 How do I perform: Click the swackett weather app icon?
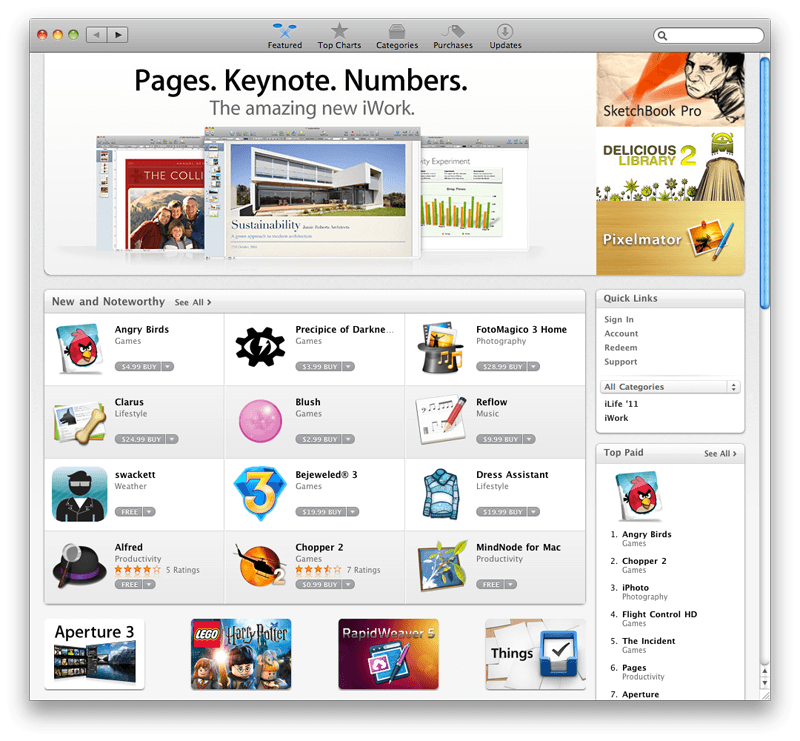[80, 494]
